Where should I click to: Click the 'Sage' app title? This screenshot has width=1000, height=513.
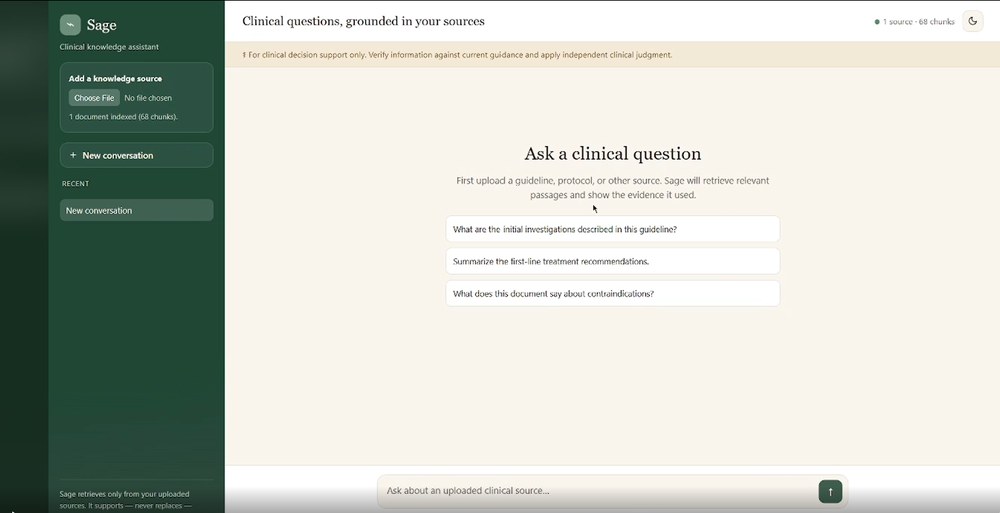[101, 25]
